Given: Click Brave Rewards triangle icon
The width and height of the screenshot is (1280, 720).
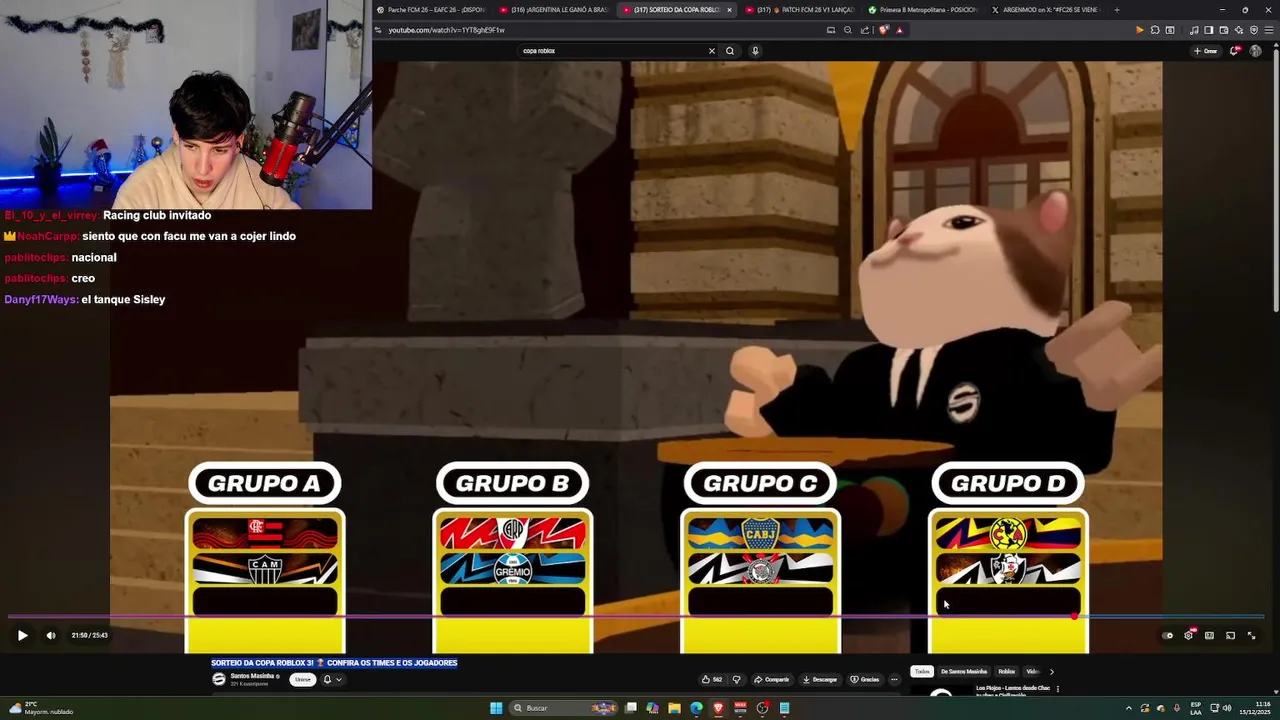Looking at the screenshot, I should [899, 30].
